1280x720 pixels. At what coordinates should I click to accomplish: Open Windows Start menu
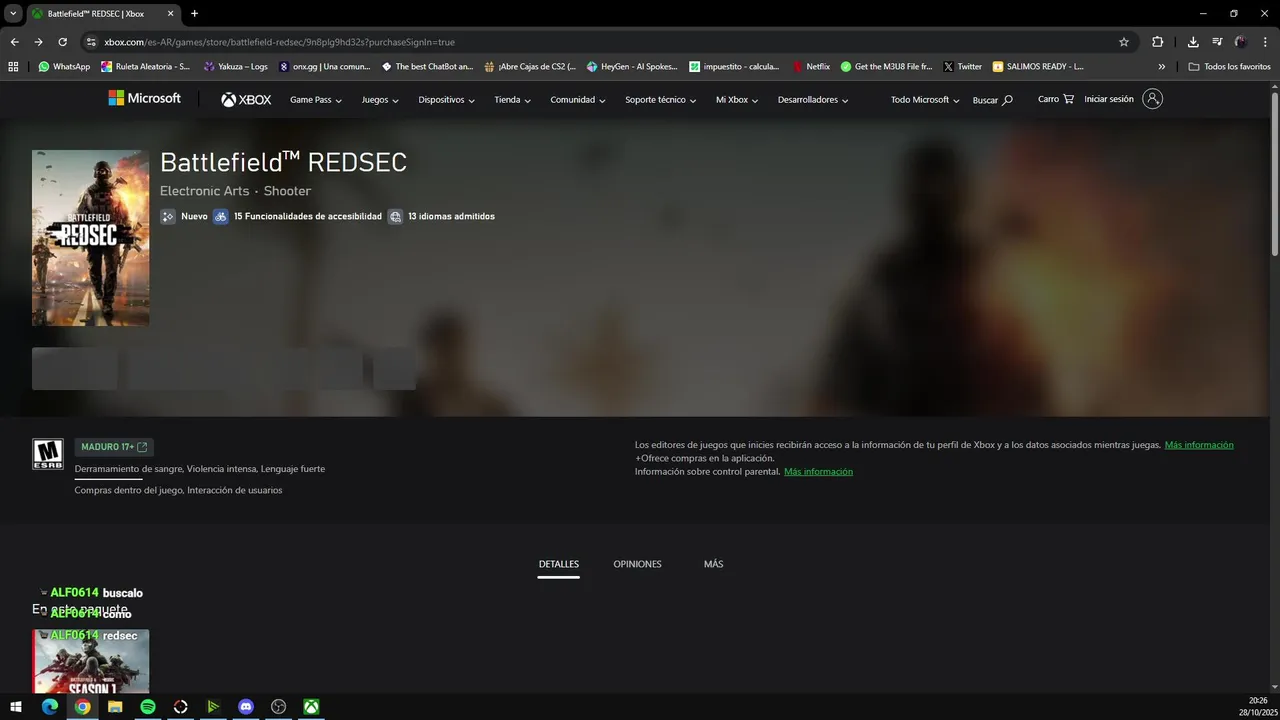pos(16,707)
